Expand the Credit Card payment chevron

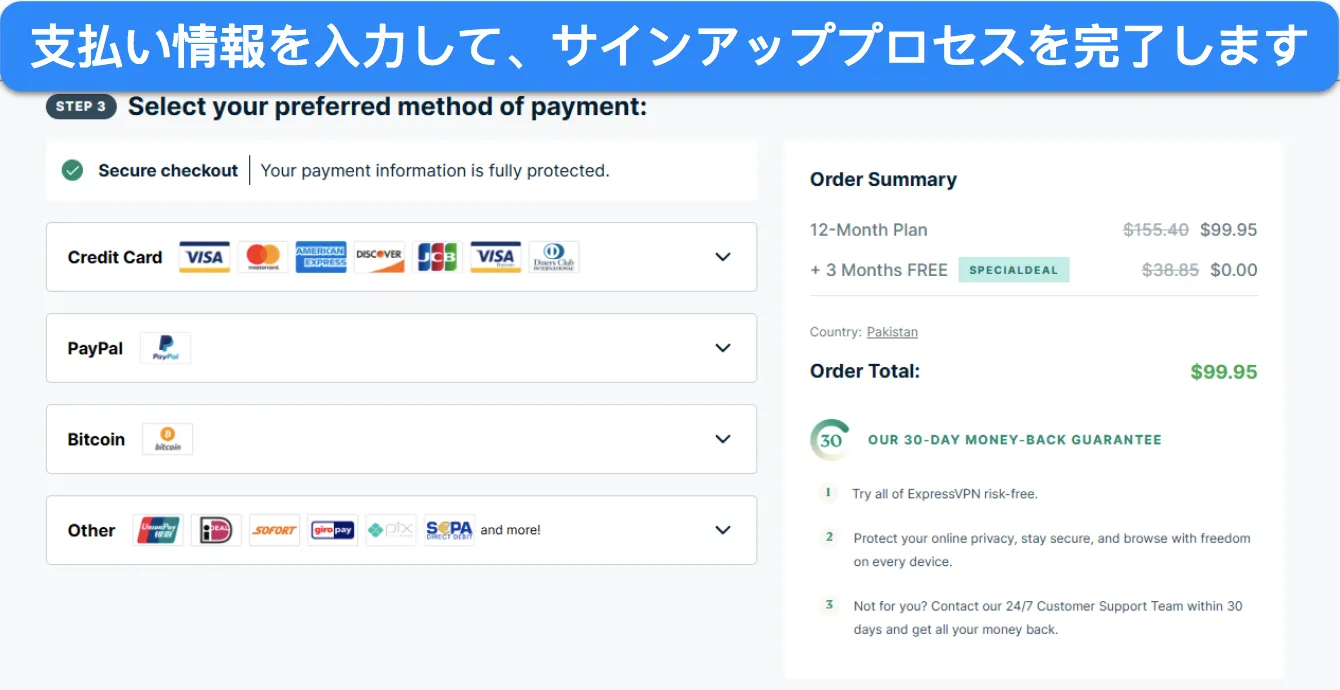click(723, 257)
